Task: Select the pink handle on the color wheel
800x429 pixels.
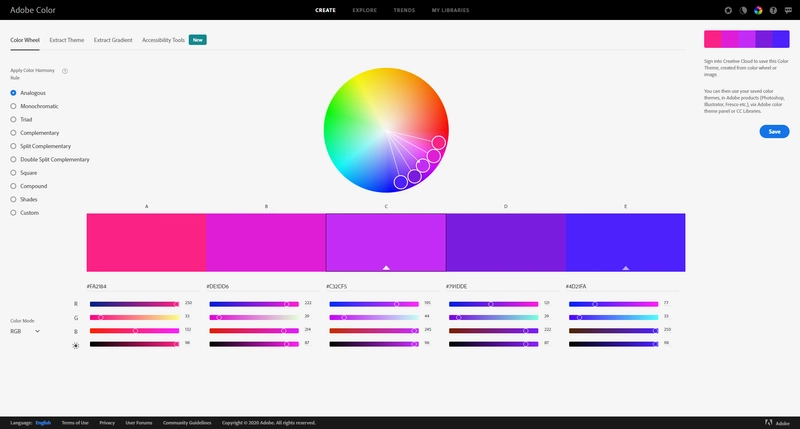Action: click(x=438, y=142)
